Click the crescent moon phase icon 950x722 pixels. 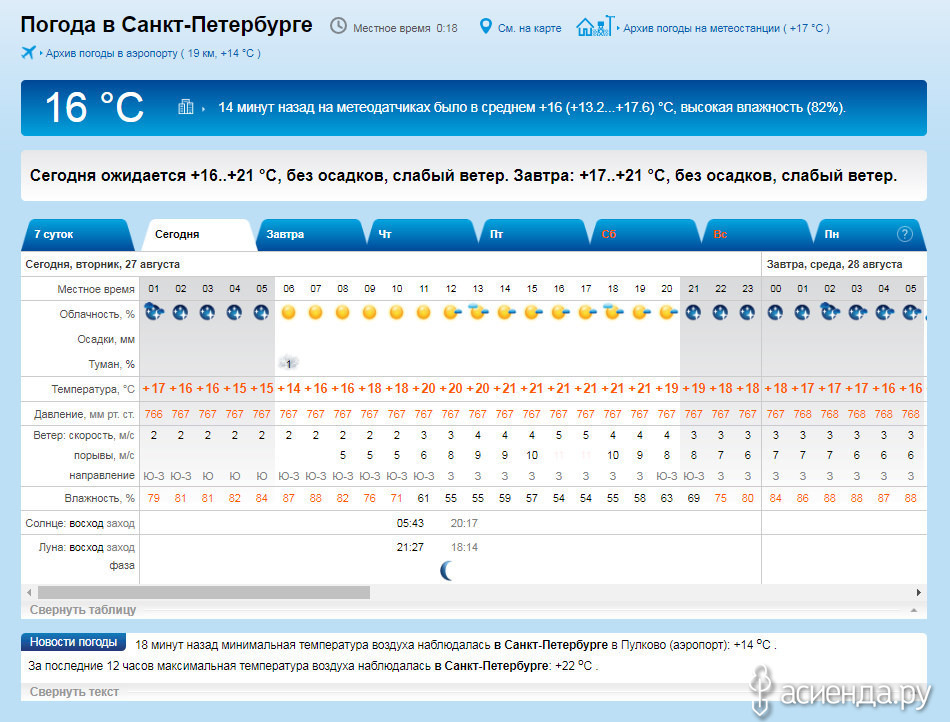[x=447, y=570]
